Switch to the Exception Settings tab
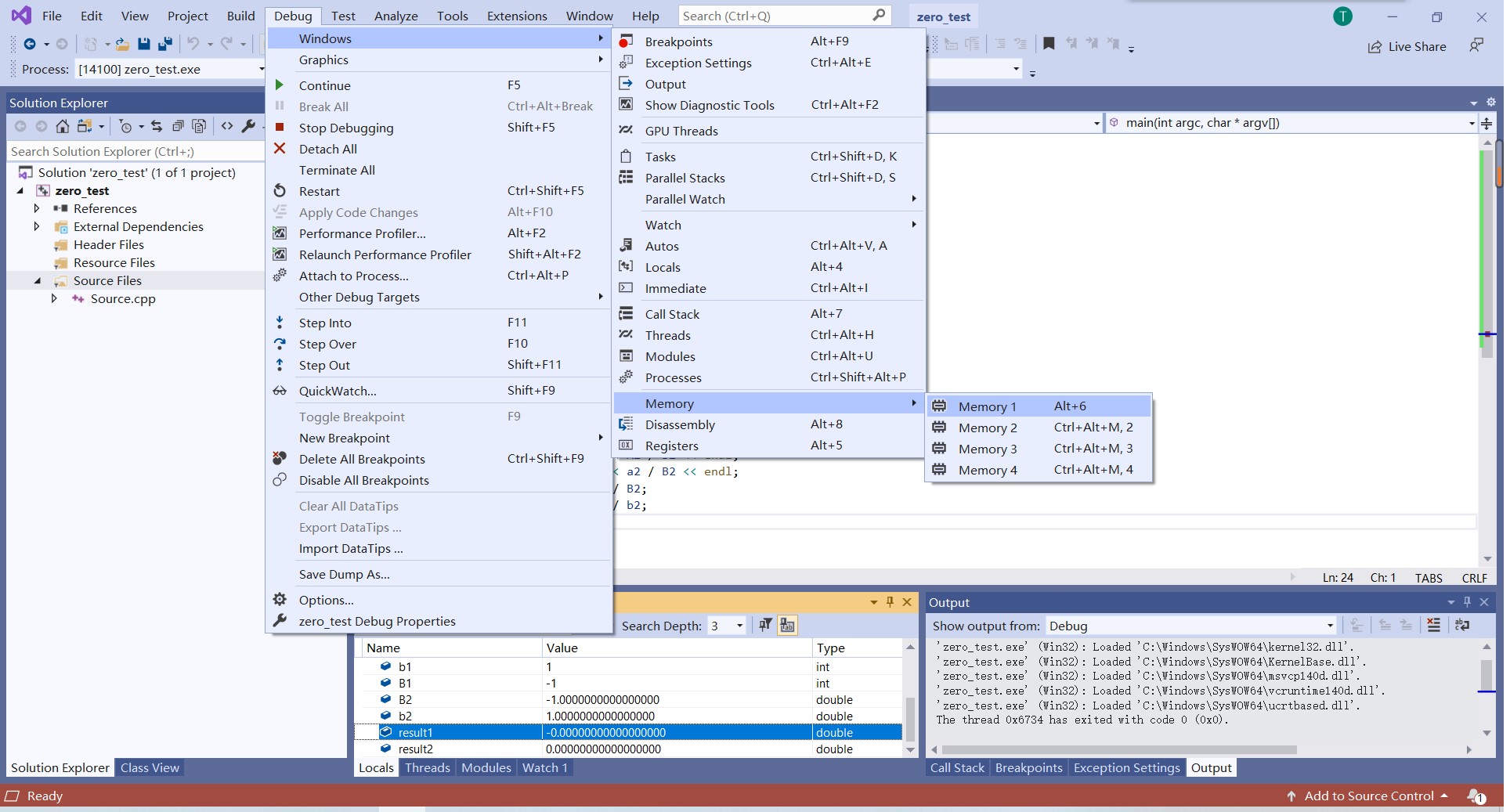 [x=1126, y=768]
